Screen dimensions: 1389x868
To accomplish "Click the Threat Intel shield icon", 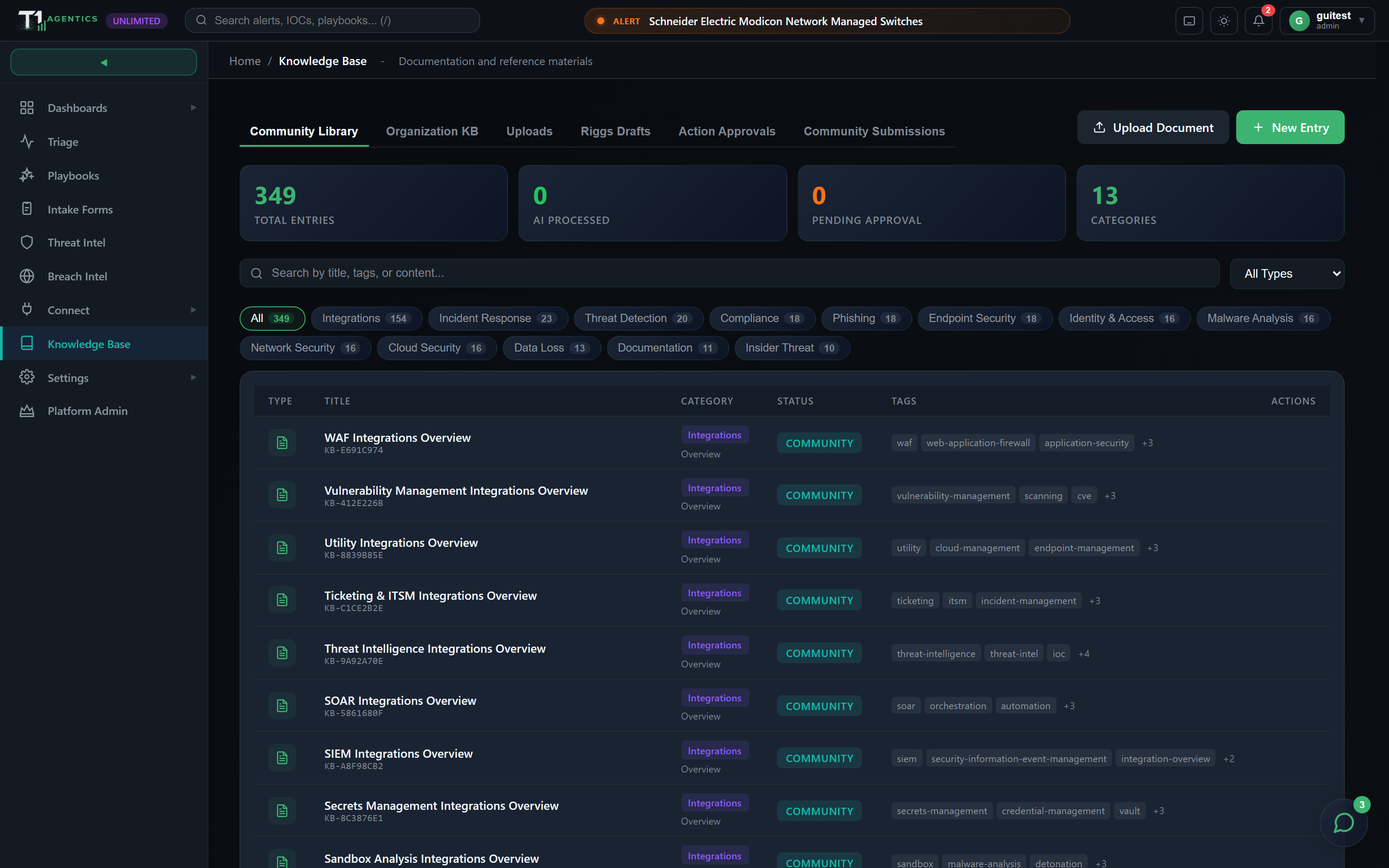I will click(27, 242).
